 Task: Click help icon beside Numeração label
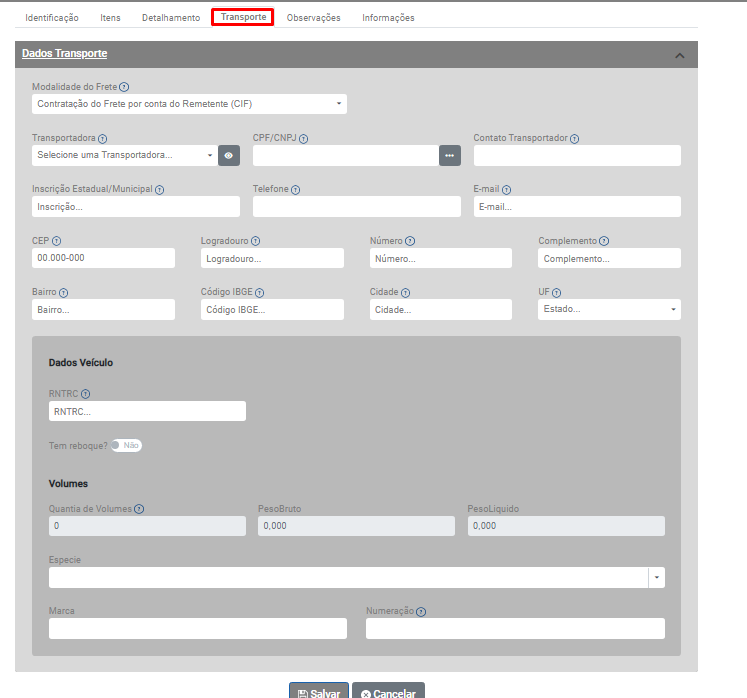pyautogui.click(x=420, y=611)
